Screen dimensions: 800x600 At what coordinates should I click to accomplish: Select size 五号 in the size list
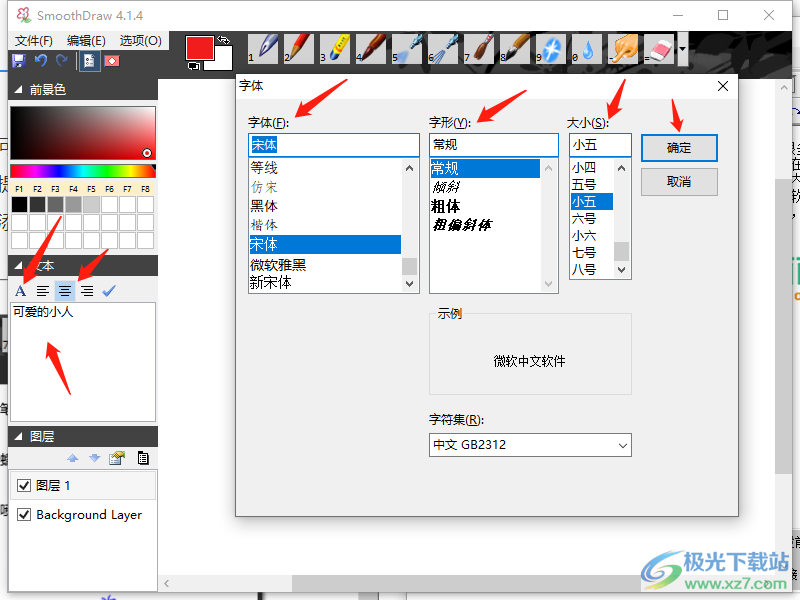pos(584,184)
